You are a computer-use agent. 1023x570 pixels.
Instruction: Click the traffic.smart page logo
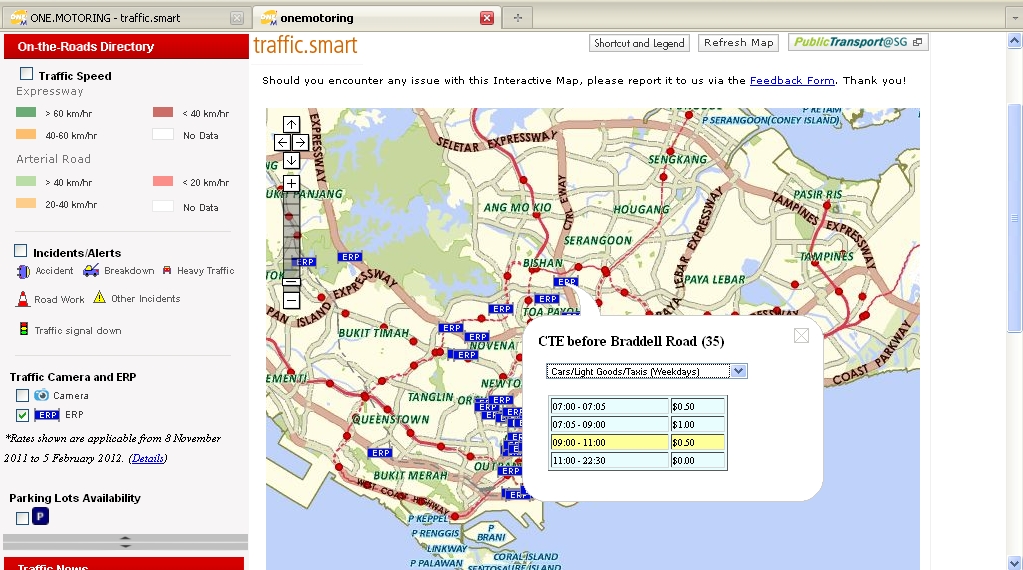click(x=305, y=45)
